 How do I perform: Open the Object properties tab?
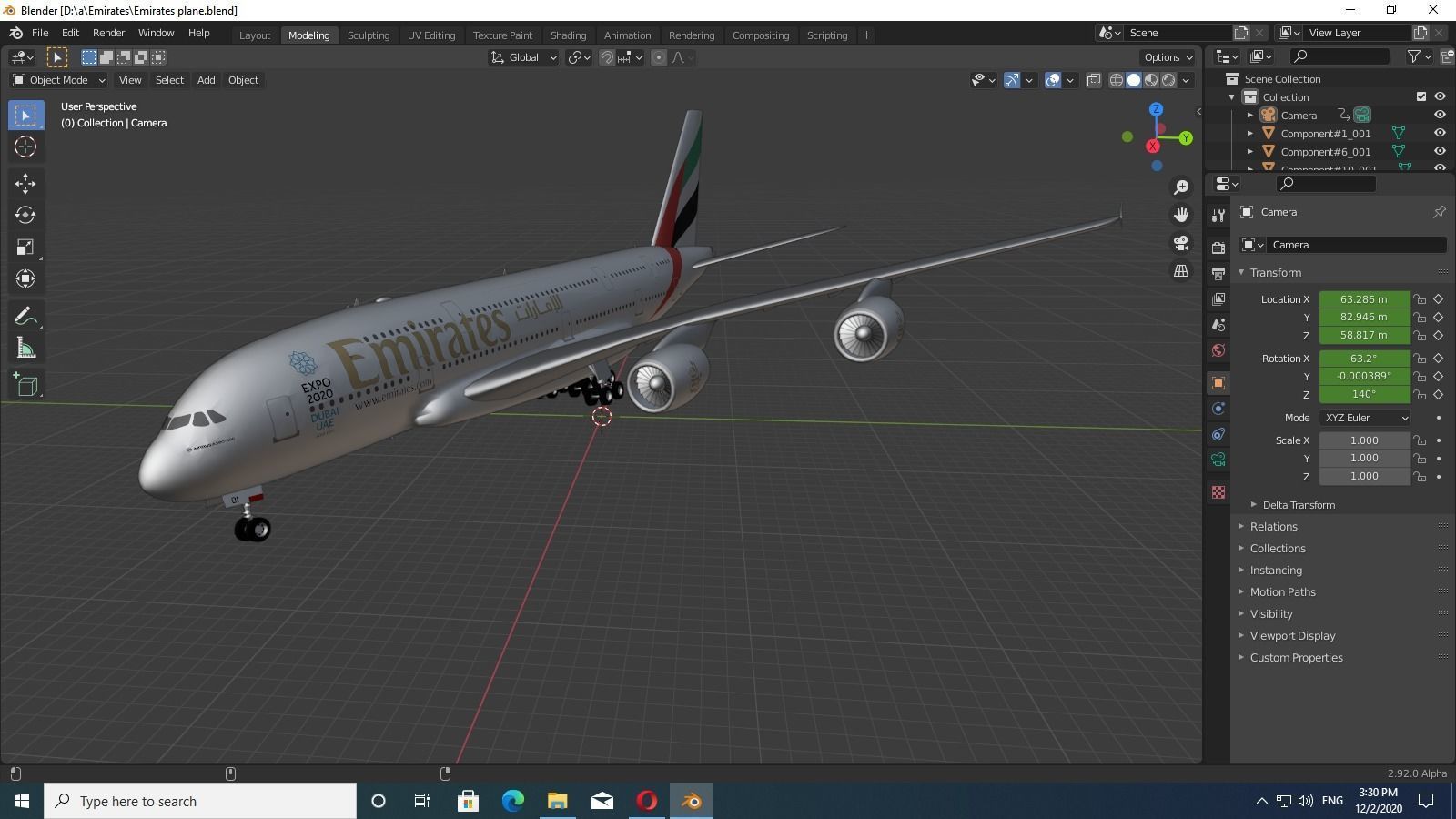coord(1218,383)
